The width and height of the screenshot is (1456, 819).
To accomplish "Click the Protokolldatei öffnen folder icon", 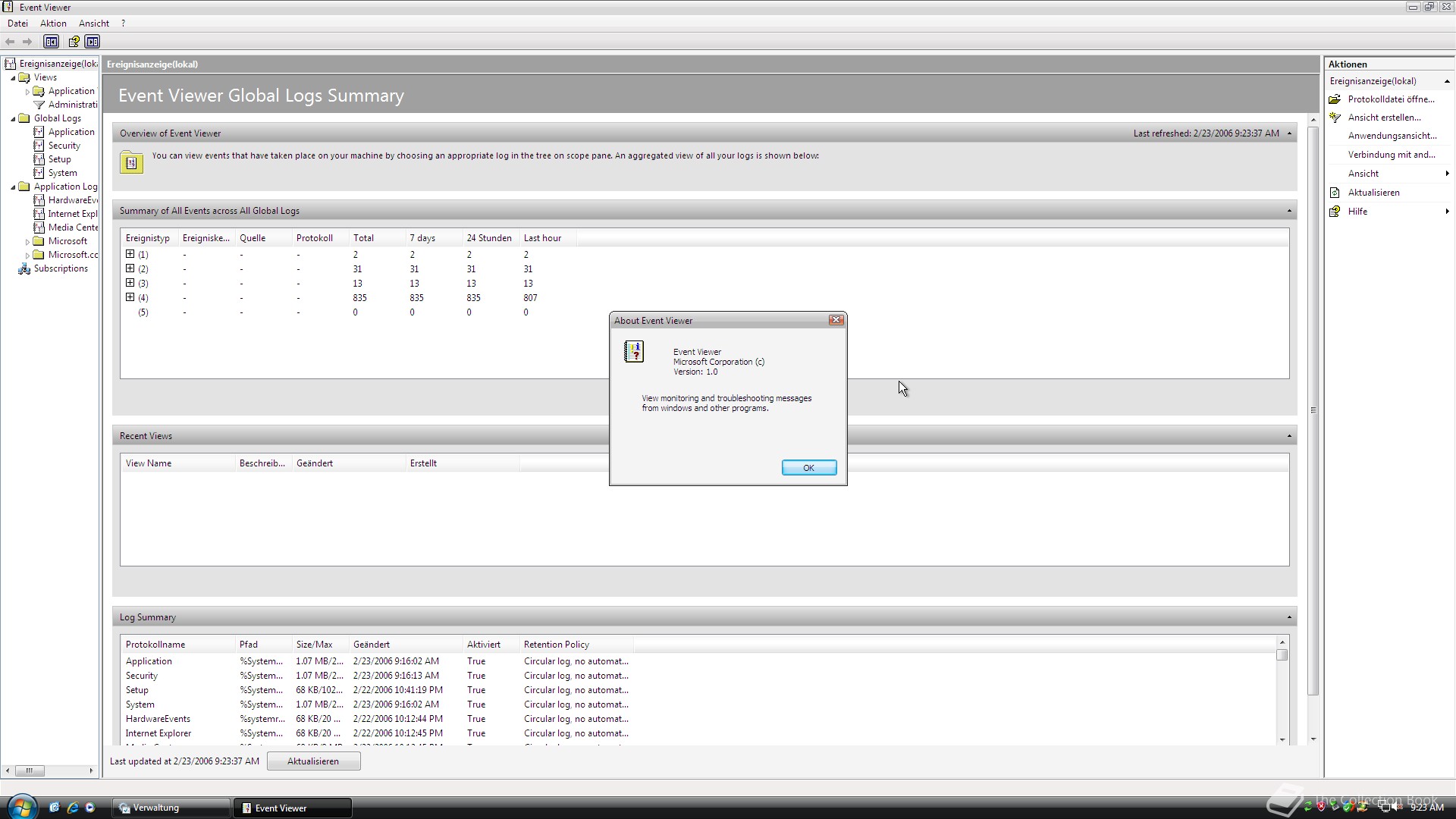I will 1335,99.
